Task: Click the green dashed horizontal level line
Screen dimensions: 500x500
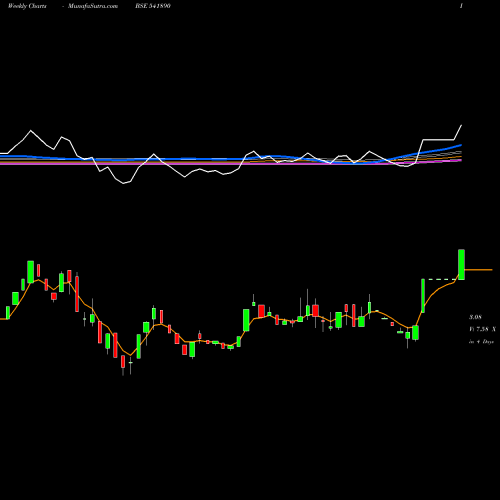Action: (442, 279)
